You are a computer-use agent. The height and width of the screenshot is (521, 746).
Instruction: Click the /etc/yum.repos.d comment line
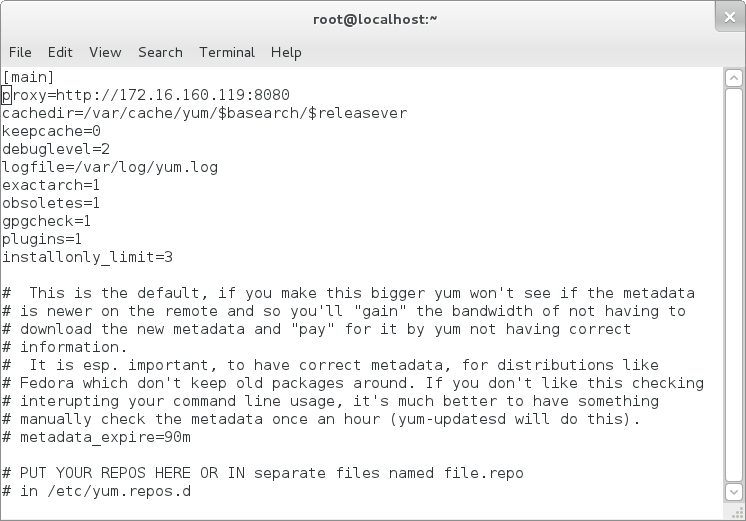[x=97, y=491]
